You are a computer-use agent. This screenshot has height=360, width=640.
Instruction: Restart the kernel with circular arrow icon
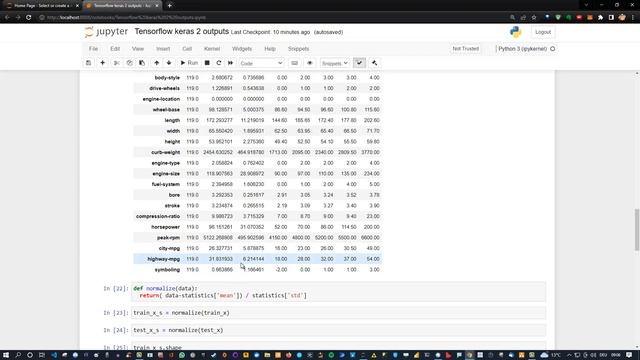point(219,63)
